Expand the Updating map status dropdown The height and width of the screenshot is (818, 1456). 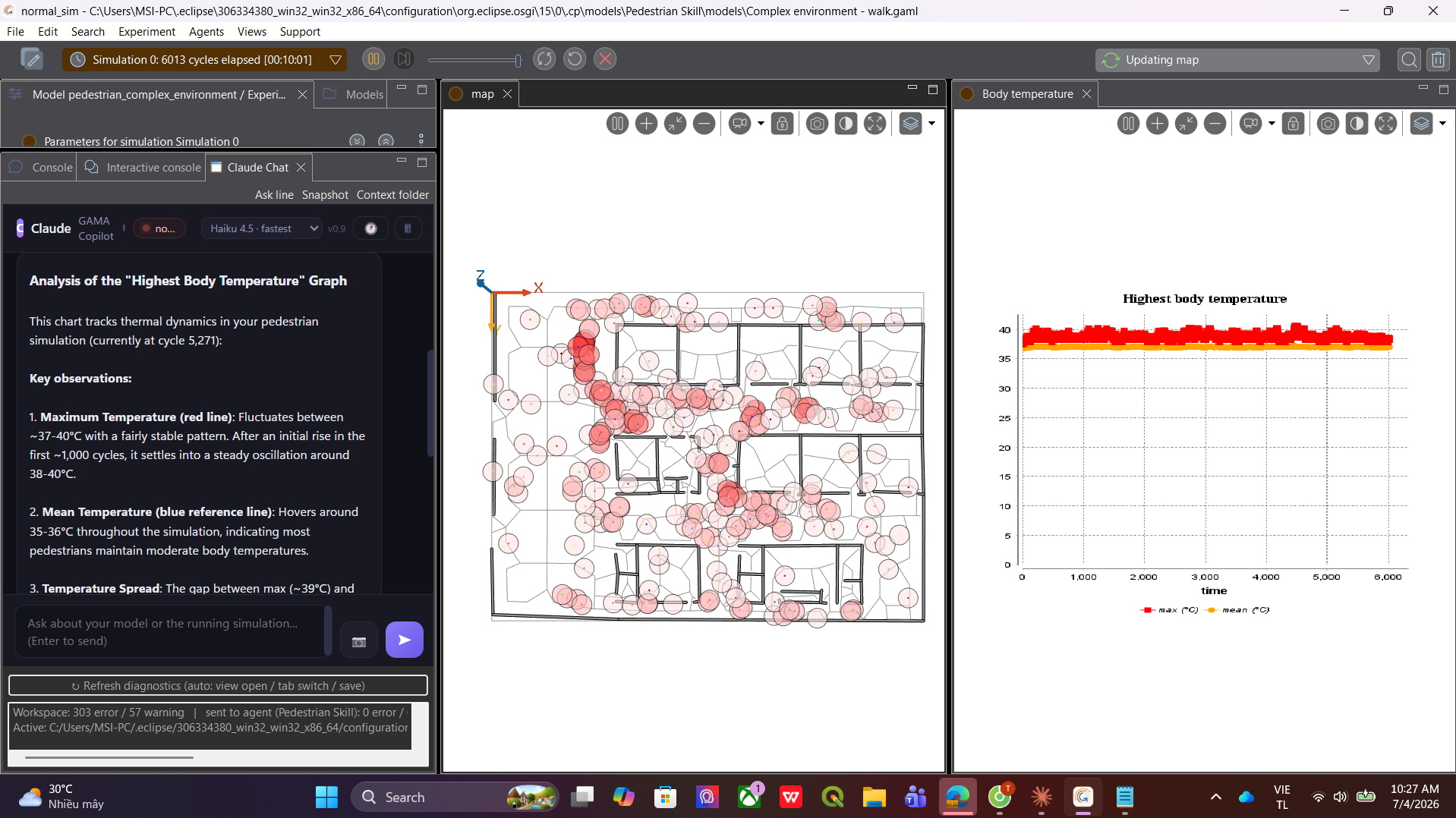[x=1368, y=60]
